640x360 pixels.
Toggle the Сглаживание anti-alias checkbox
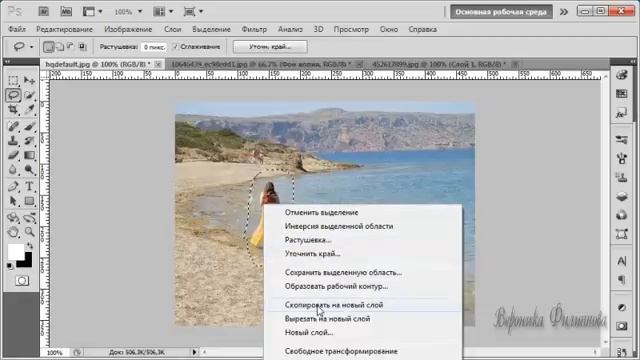click(176, 47)
